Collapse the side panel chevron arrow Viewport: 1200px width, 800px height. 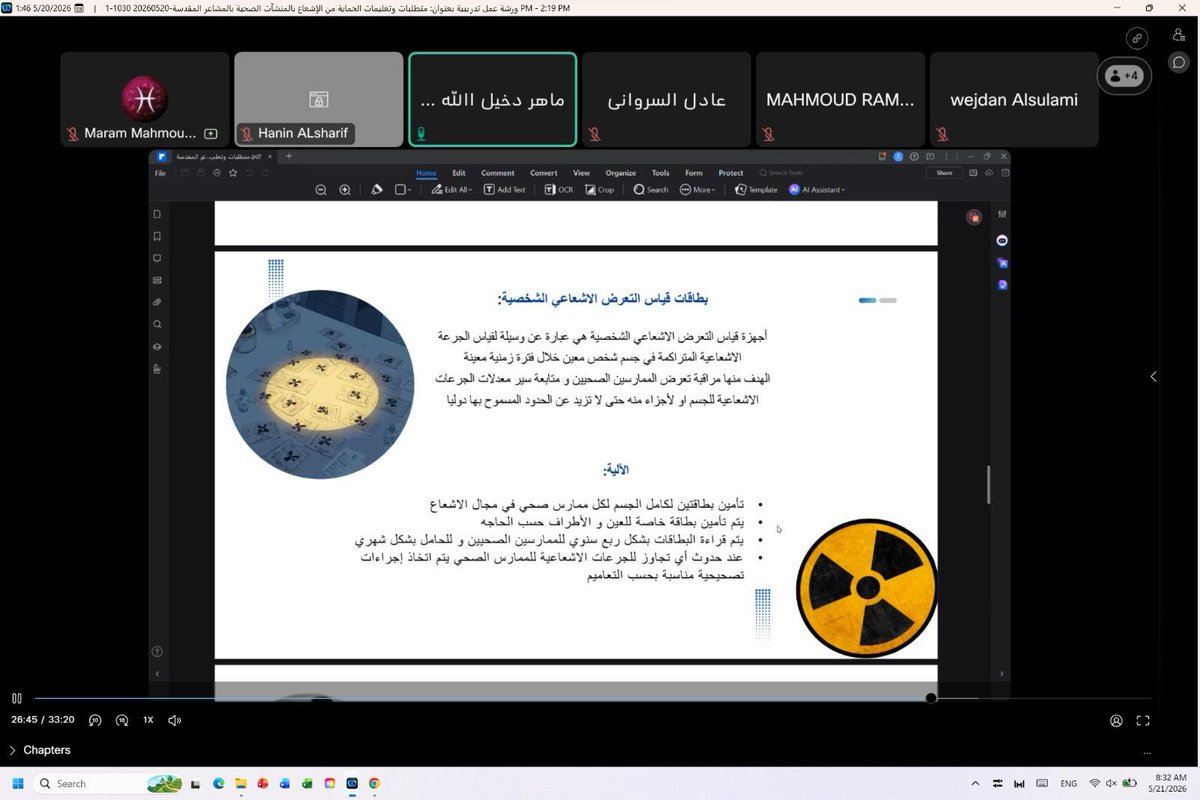tap(1153, 377)
